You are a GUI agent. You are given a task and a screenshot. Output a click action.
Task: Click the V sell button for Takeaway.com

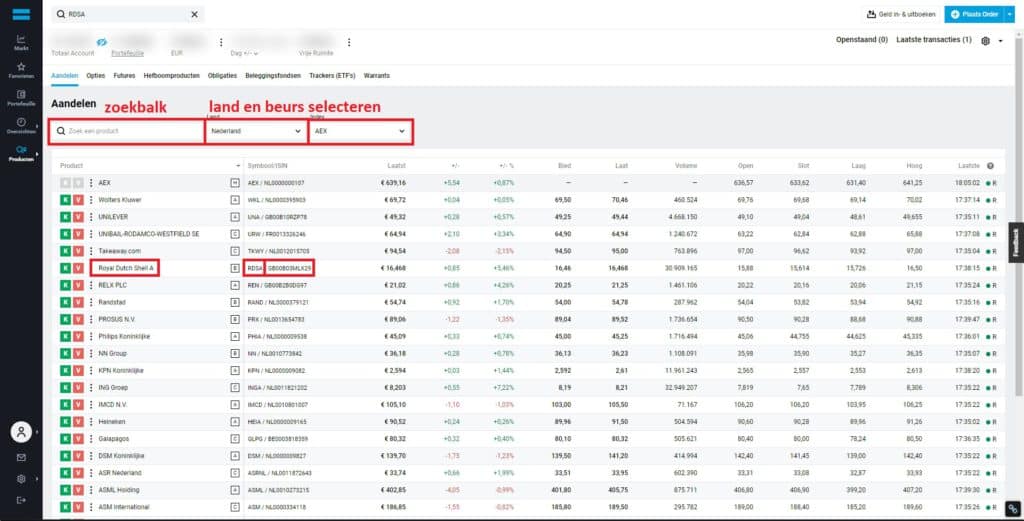78,251
